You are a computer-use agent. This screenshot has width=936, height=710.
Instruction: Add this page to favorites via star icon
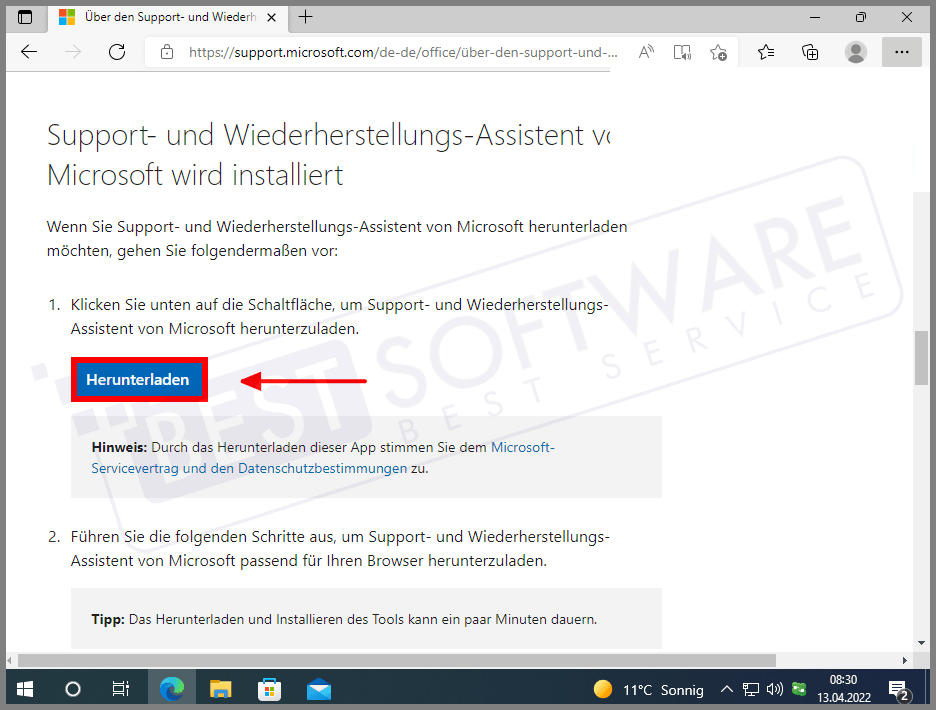tap(718, 52)
